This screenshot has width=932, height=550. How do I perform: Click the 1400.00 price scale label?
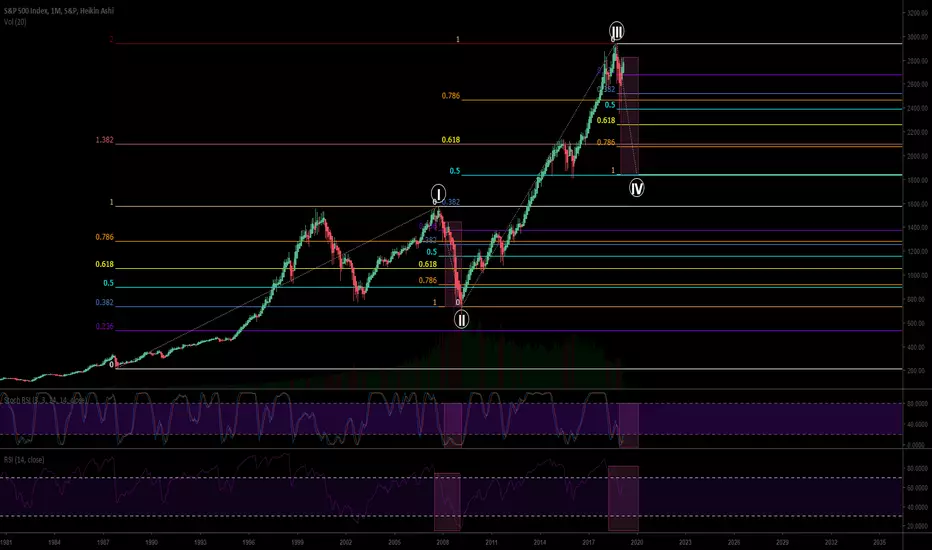click(x=918, y=228)
